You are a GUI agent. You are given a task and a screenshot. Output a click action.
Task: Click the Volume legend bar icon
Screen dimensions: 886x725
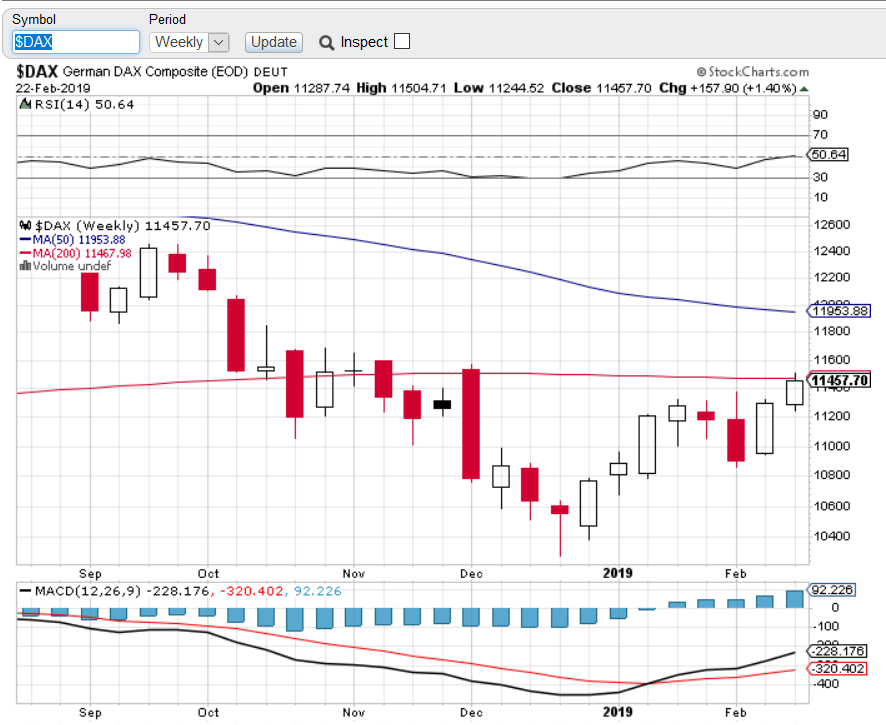(x=24, y=266)
